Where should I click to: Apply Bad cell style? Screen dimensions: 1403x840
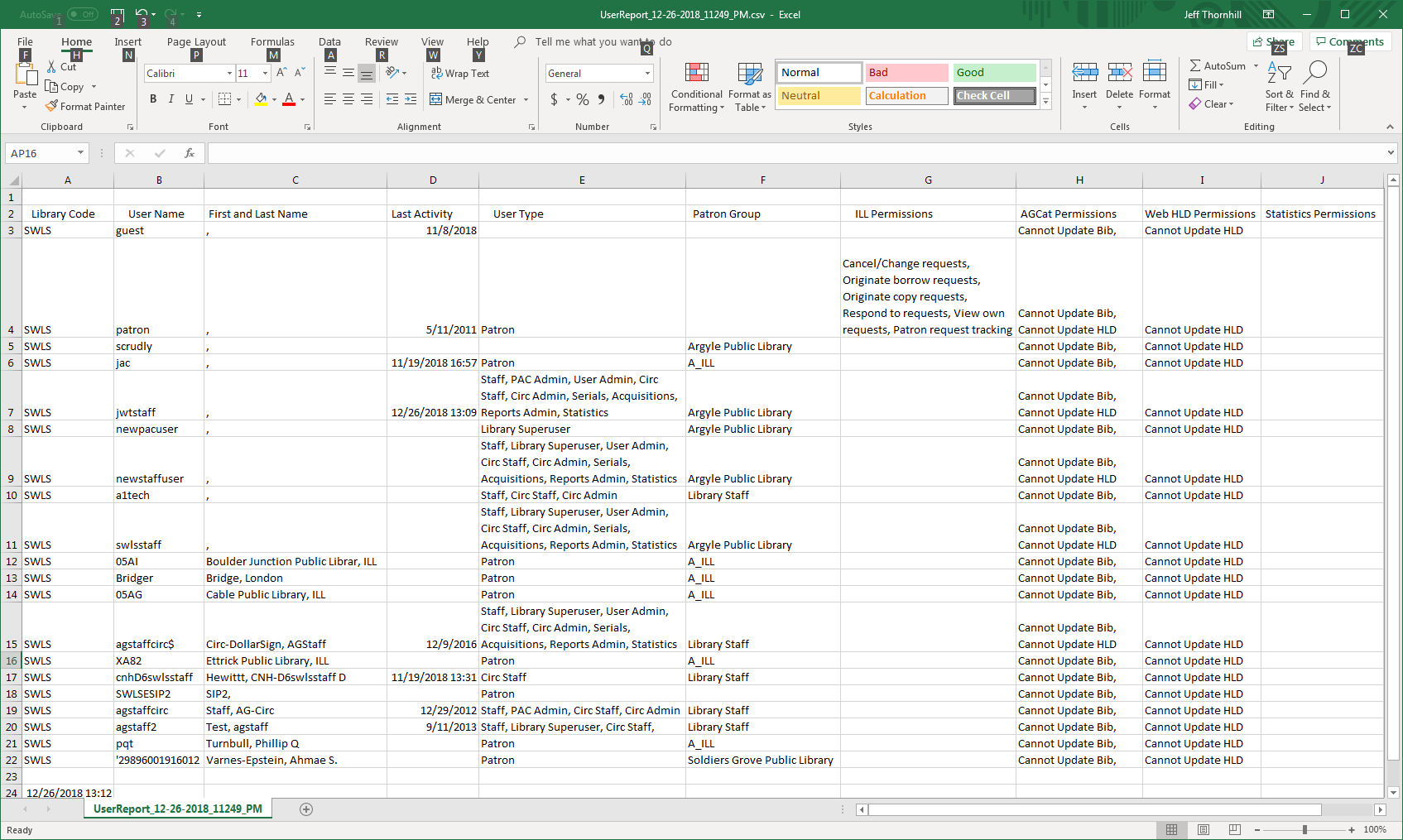pos(907,73)
